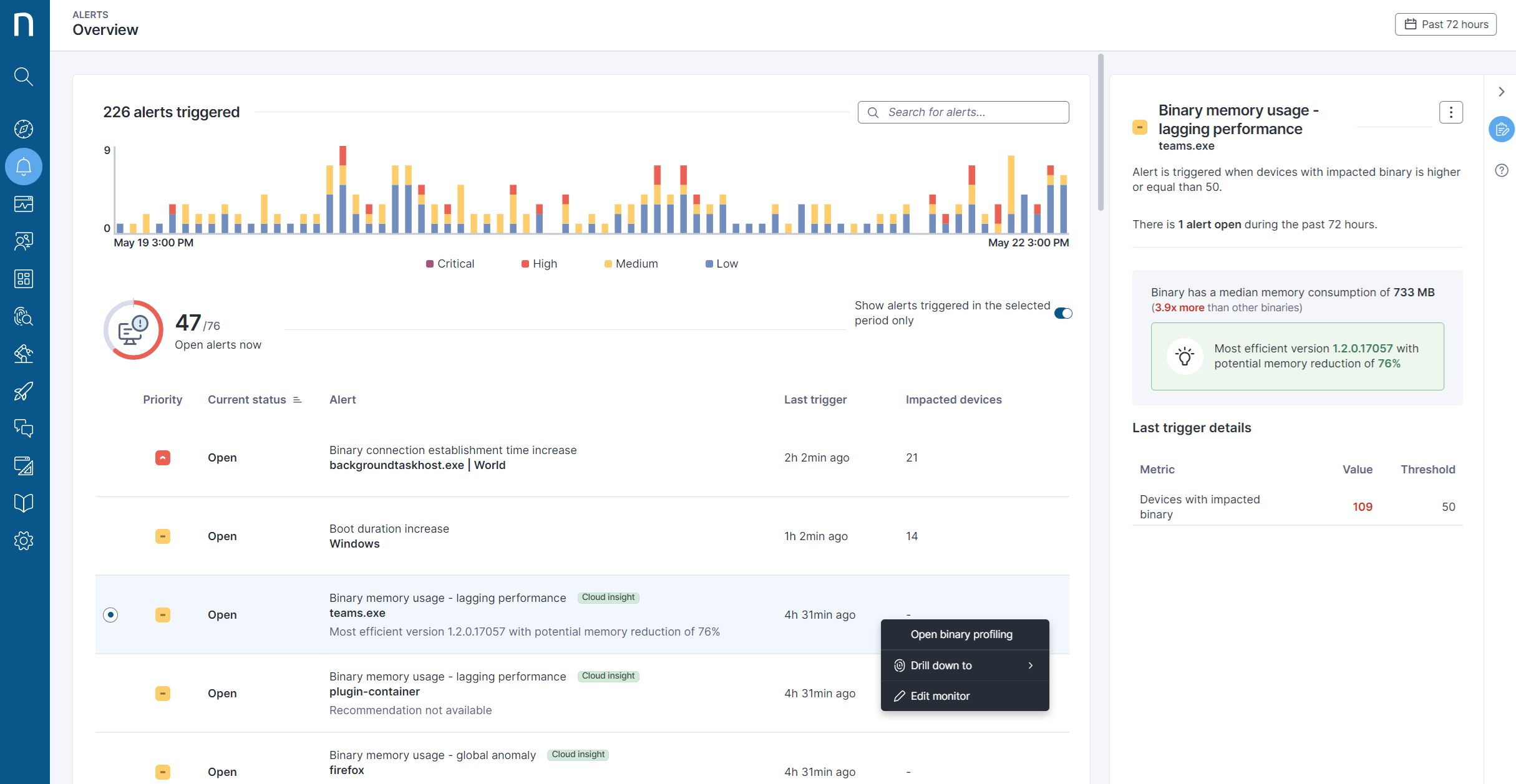Open the book documentation icon in sidebar
This screenshot has height=784, width=1516.
[24, 503]
